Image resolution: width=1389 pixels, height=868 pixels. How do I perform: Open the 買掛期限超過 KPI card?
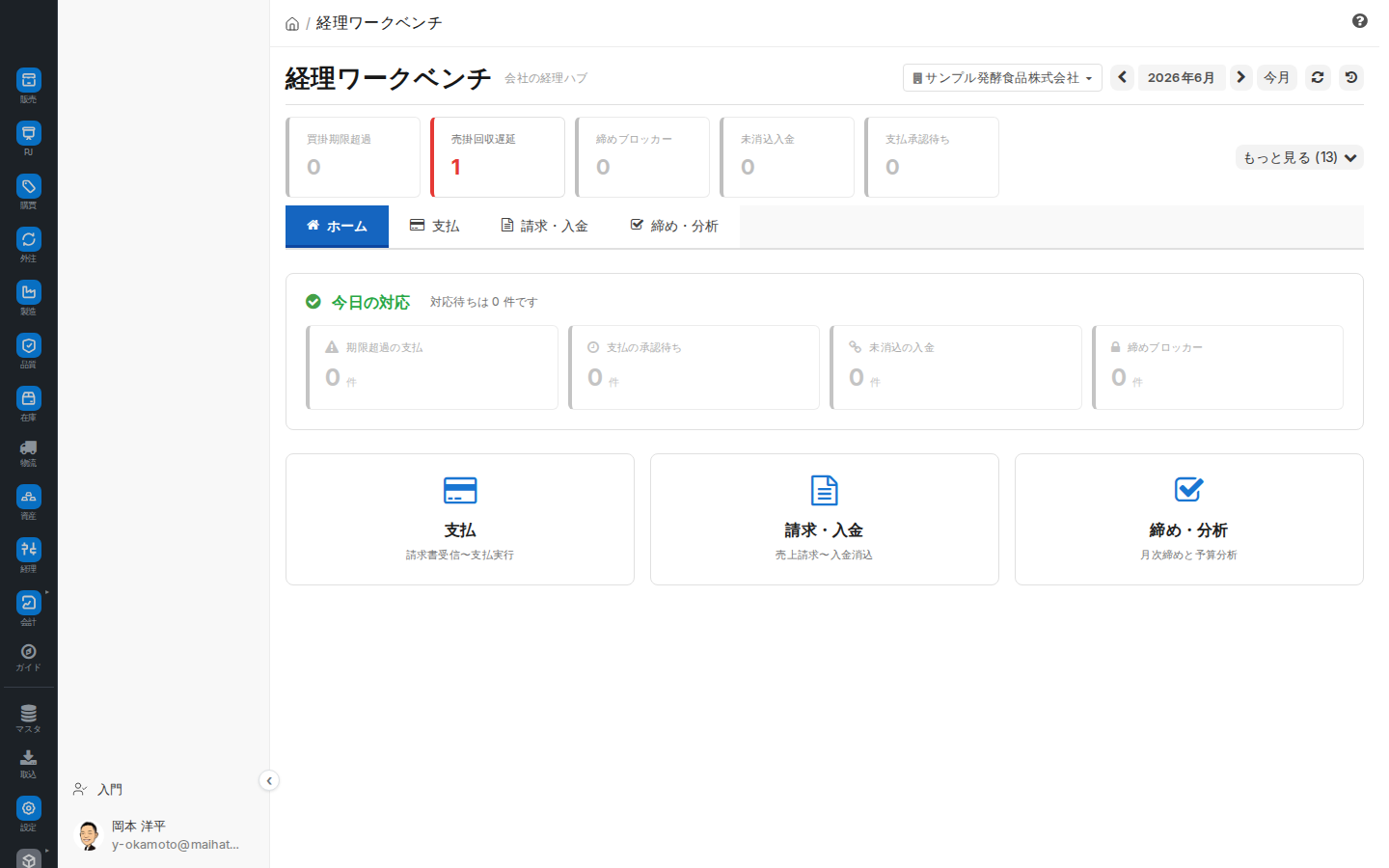click(353, 157)
